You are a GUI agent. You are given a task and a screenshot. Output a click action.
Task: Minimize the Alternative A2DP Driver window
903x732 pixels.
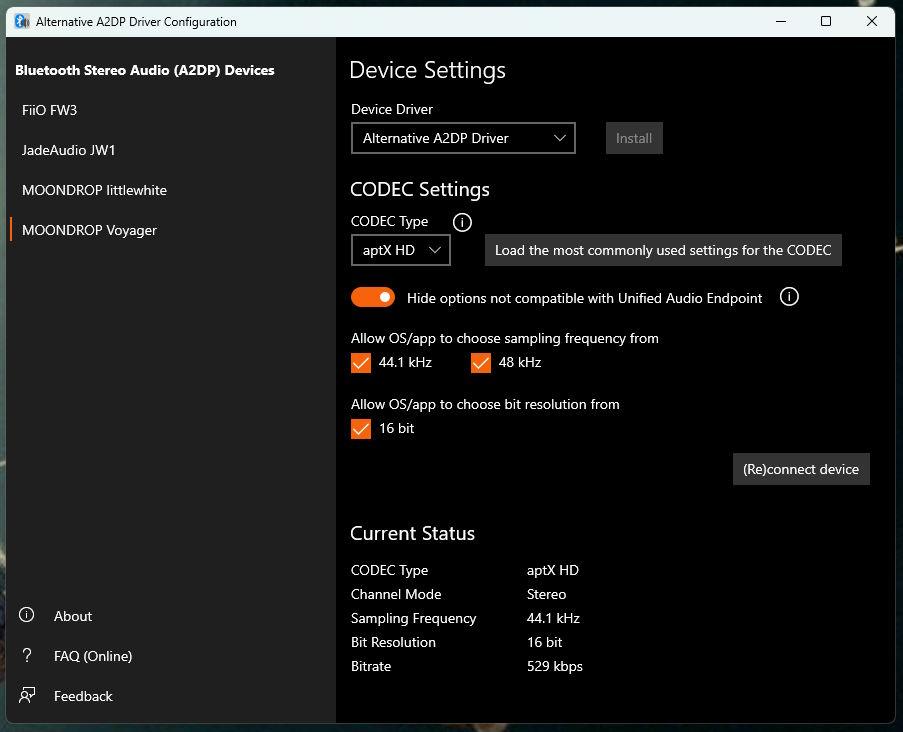pyautogui.click(x=780, y=21)
